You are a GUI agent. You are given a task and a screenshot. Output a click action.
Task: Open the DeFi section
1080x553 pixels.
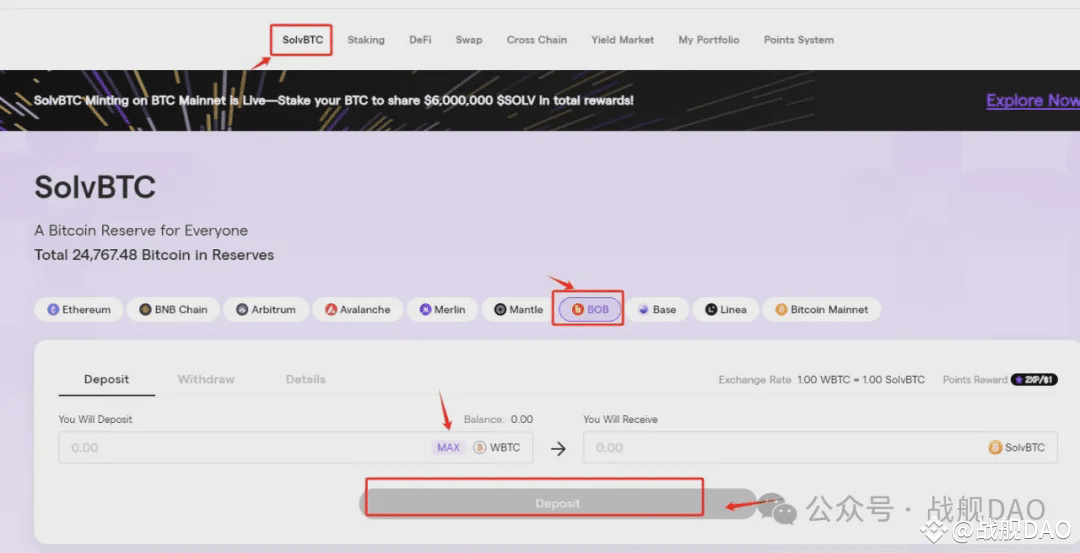tap(420, 40)
